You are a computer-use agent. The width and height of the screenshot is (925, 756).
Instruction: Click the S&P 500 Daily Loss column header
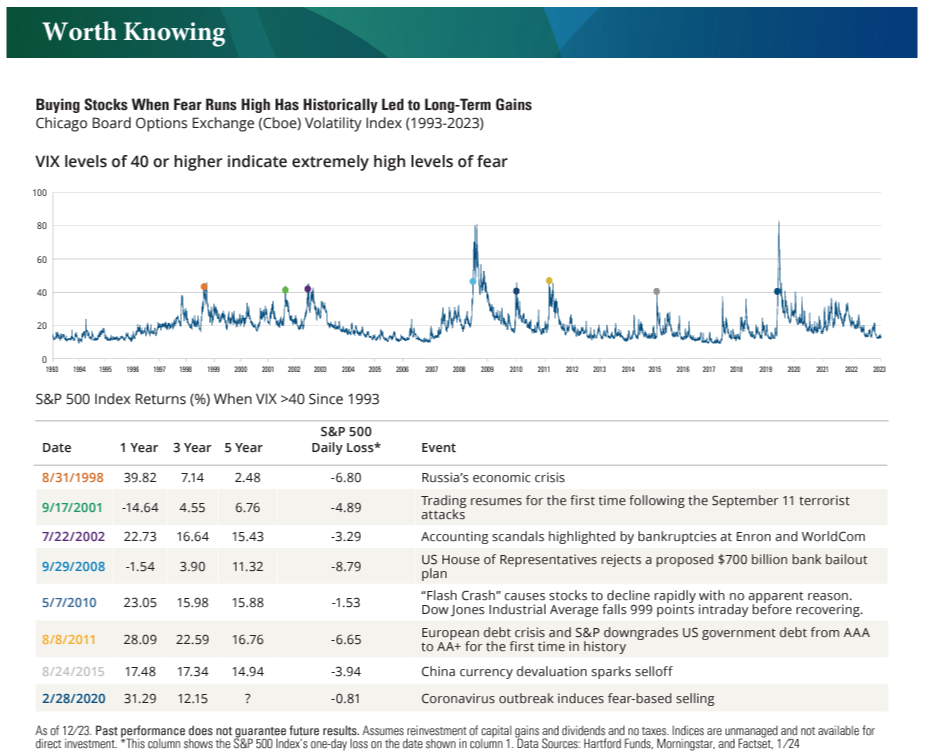click(346, 439)
